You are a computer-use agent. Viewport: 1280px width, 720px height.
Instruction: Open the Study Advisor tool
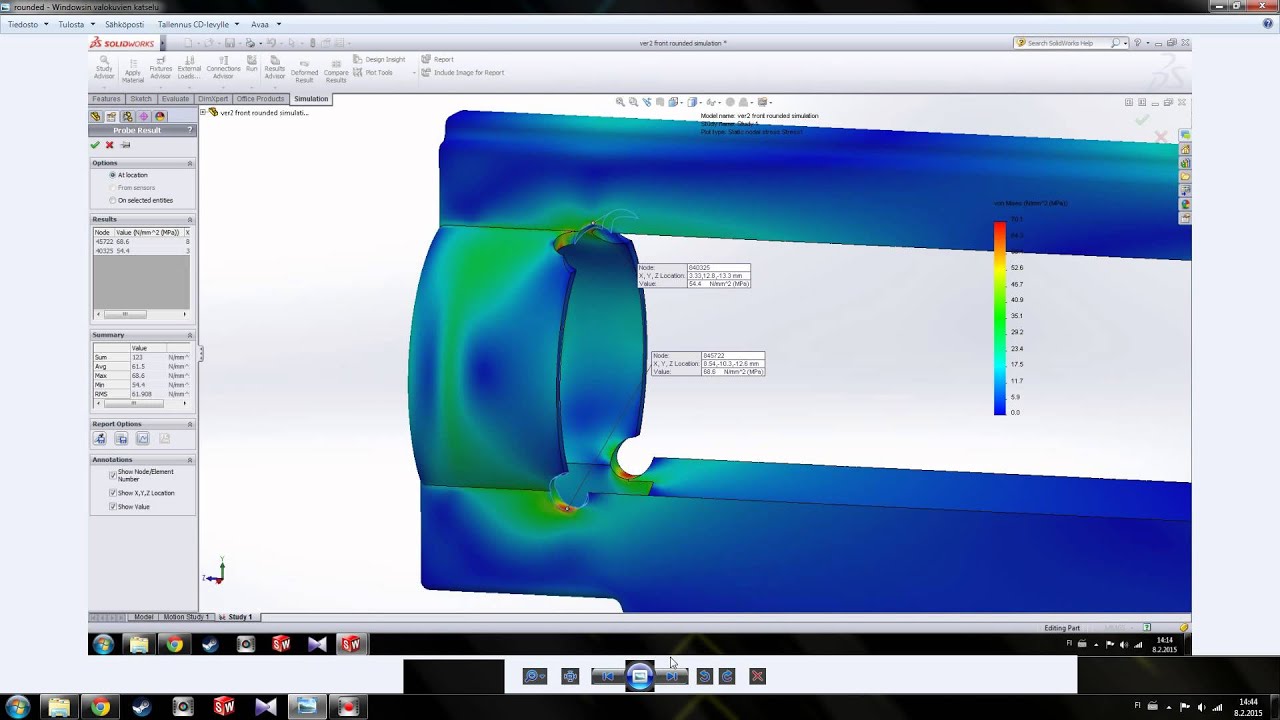tap(104, 67)
